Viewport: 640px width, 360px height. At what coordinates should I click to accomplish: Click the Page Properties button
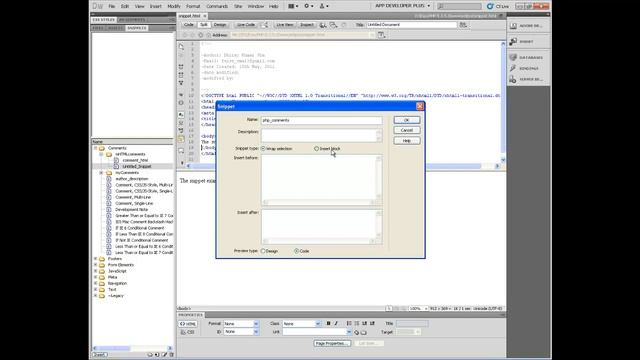(x=332, y=343)
